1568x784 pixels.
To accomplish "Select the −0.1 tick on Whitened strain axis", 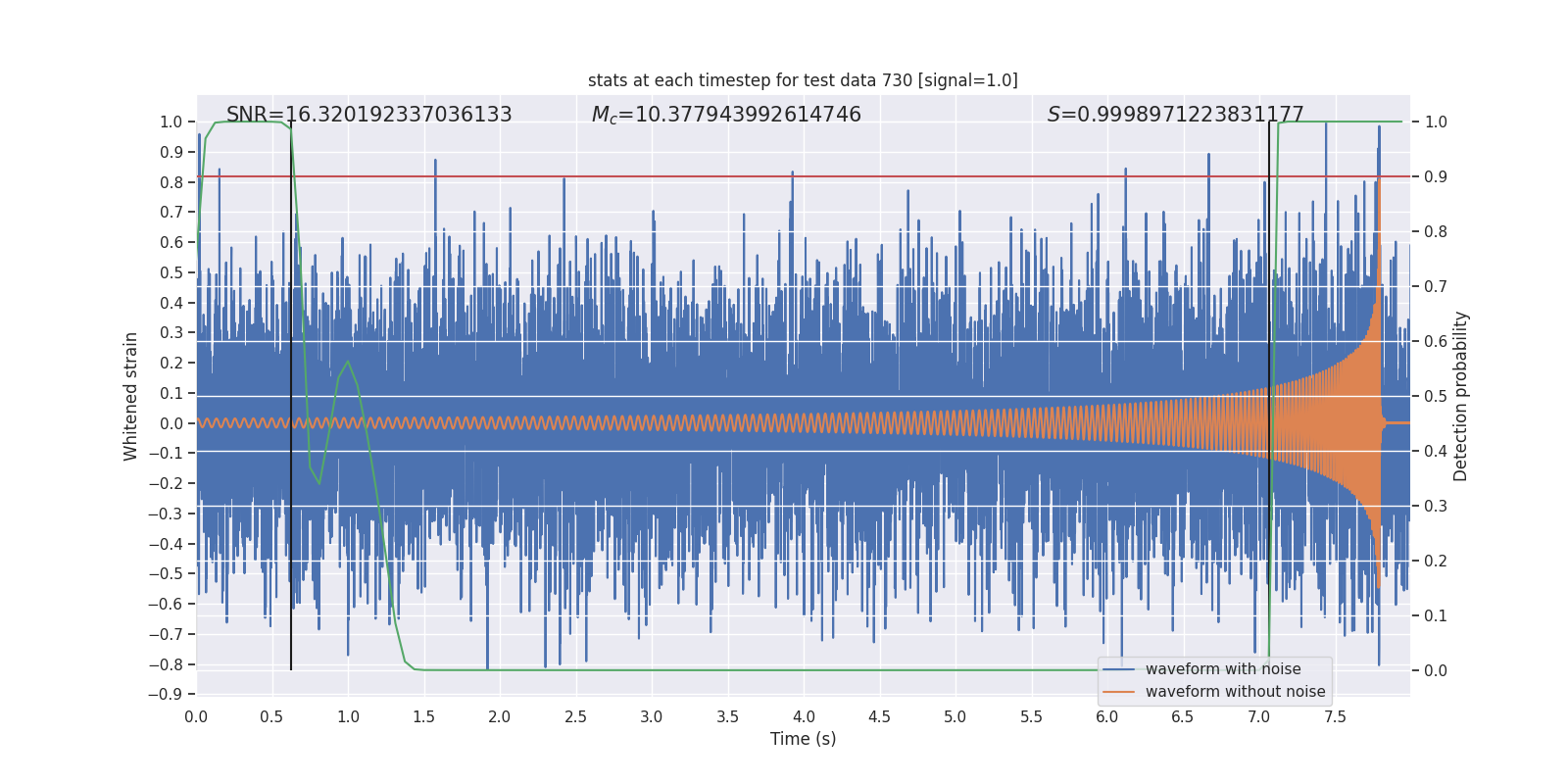I will 166,454.
